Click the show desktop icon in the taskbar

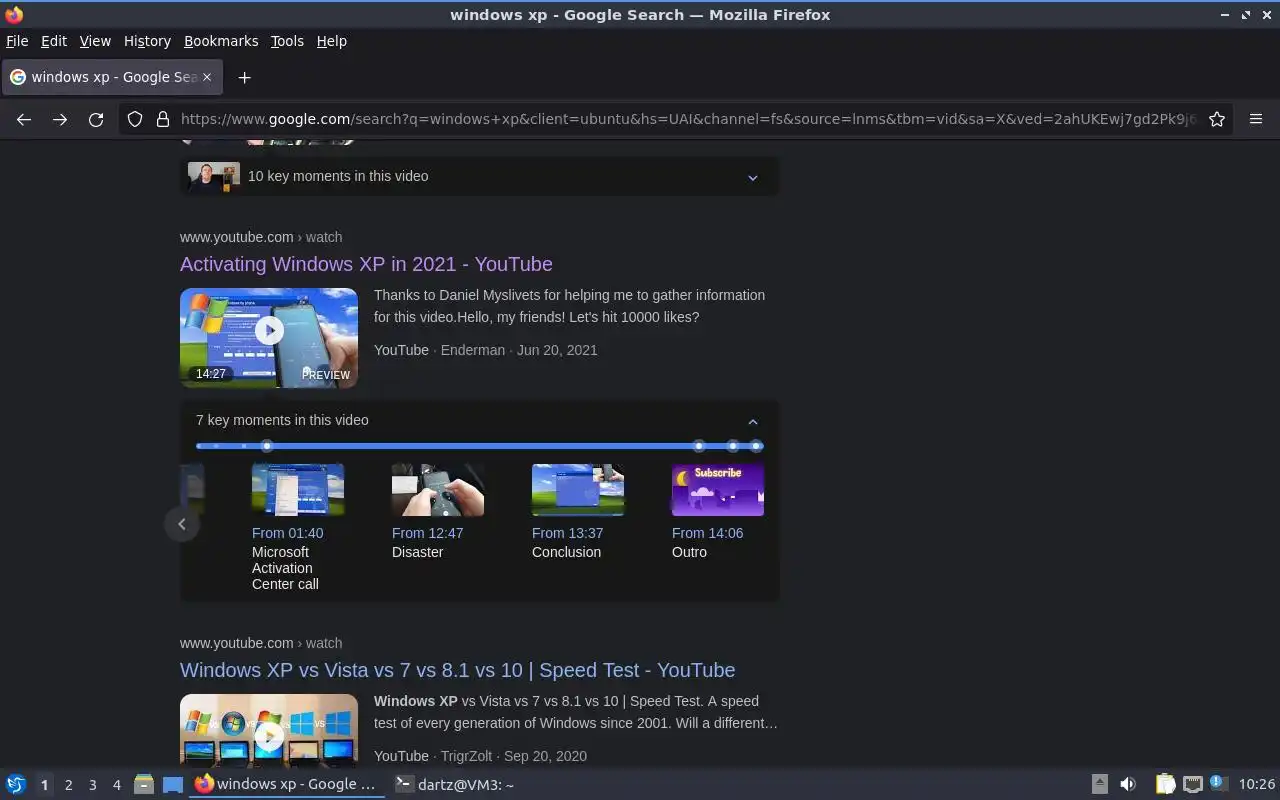(x=172, y=785)
